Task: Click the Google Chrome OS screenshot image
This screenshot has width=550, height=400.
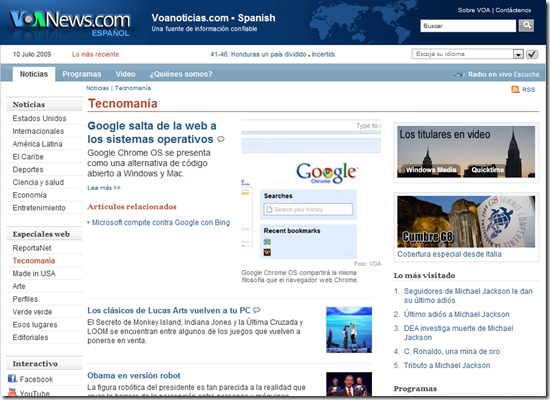Action: coord(311,189)
